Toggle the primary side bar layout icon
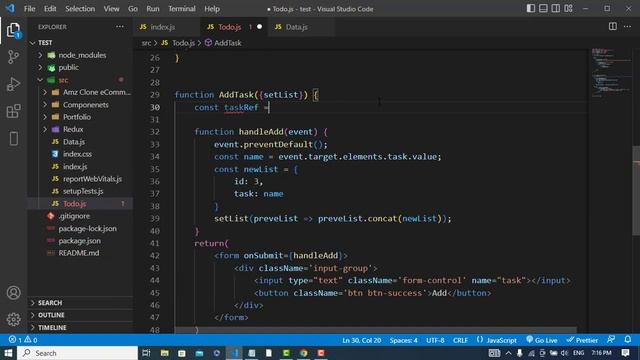 [531, 9]
